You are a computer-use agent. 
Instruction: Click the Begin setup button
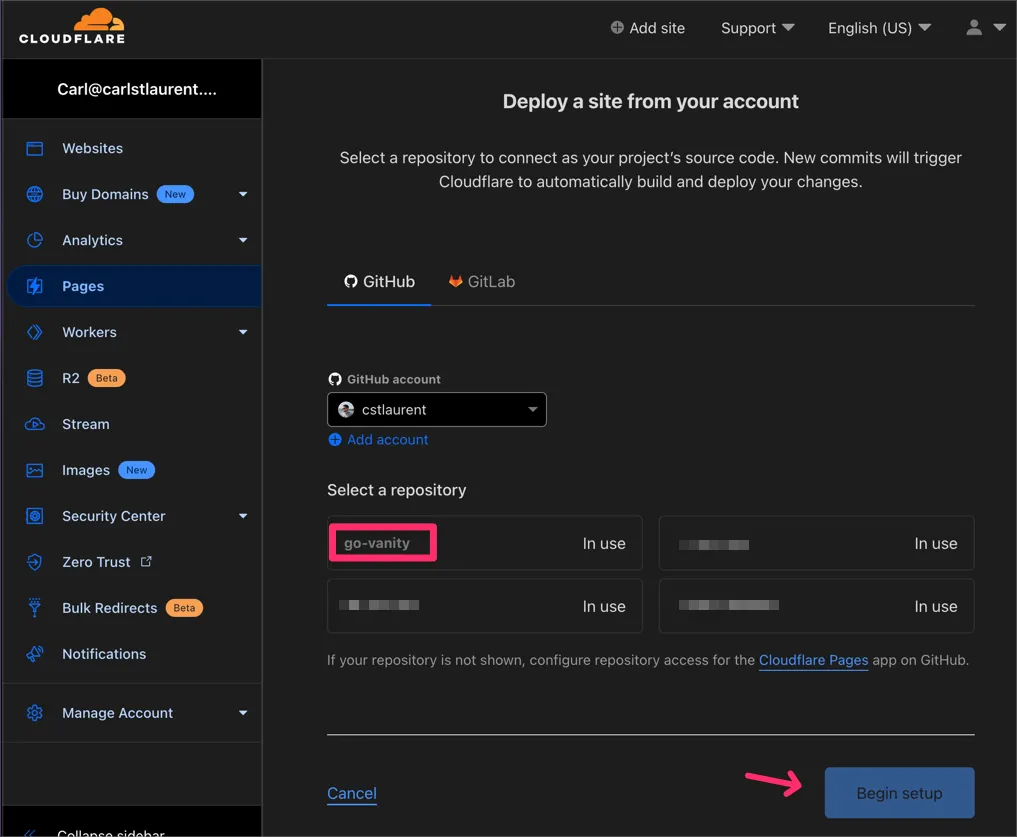(x=898, y=792)
